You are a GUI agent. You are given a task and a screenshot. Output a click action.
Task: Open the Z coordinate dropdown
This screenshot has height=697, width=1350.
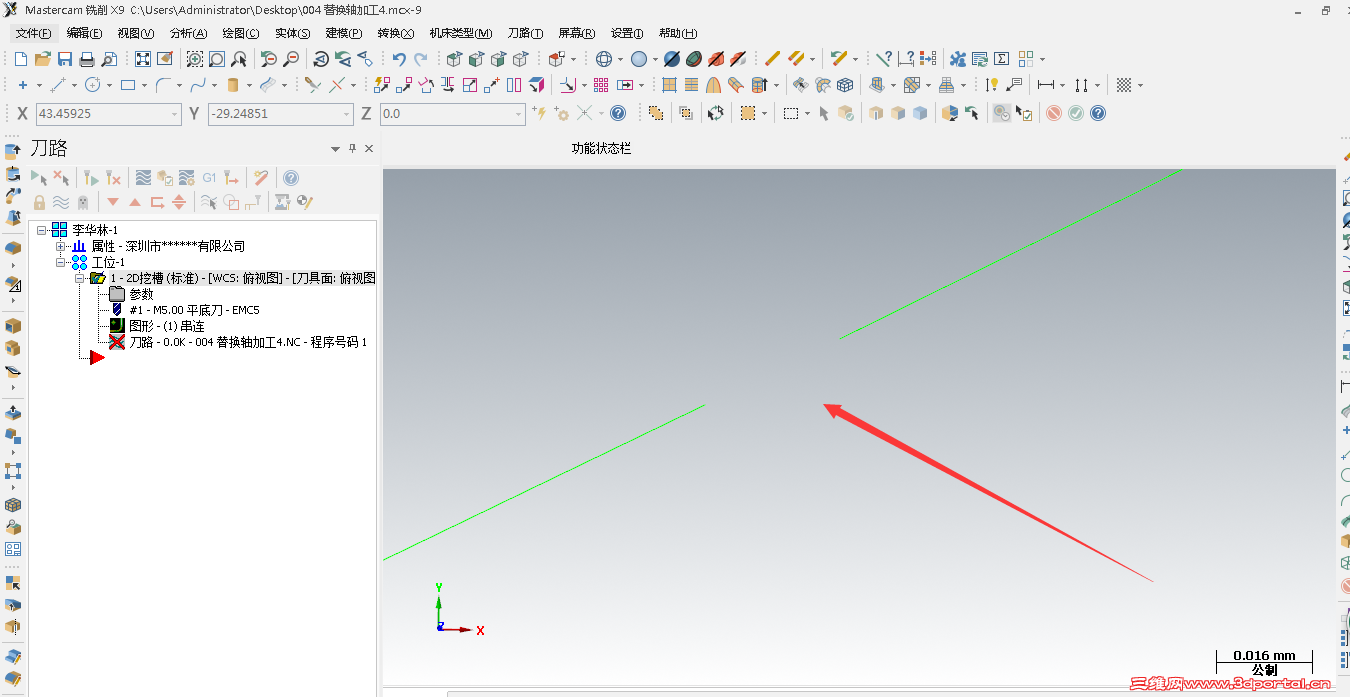pos(519,114)
